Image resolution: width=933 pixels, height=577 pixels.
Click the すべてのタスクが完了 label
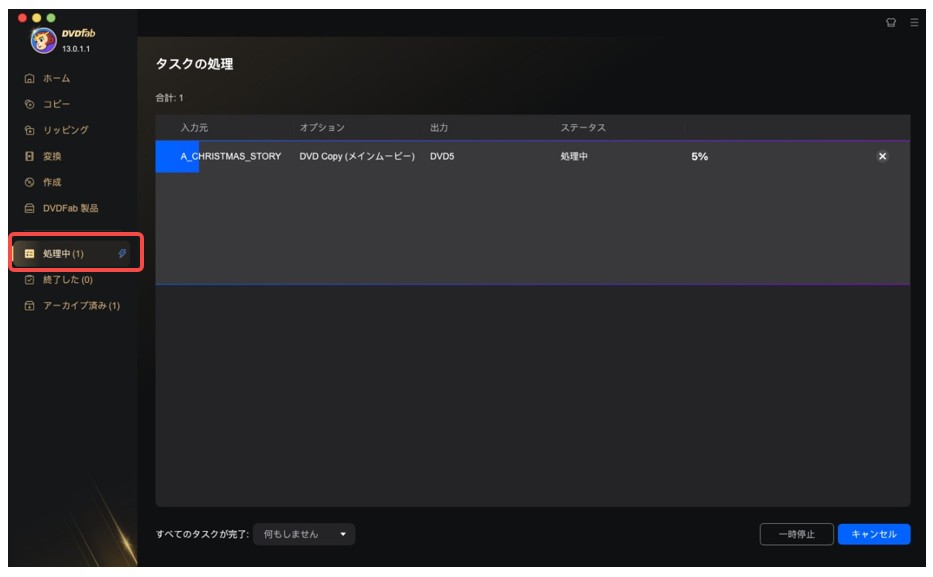pyautogui.click(x=202, y=534)
